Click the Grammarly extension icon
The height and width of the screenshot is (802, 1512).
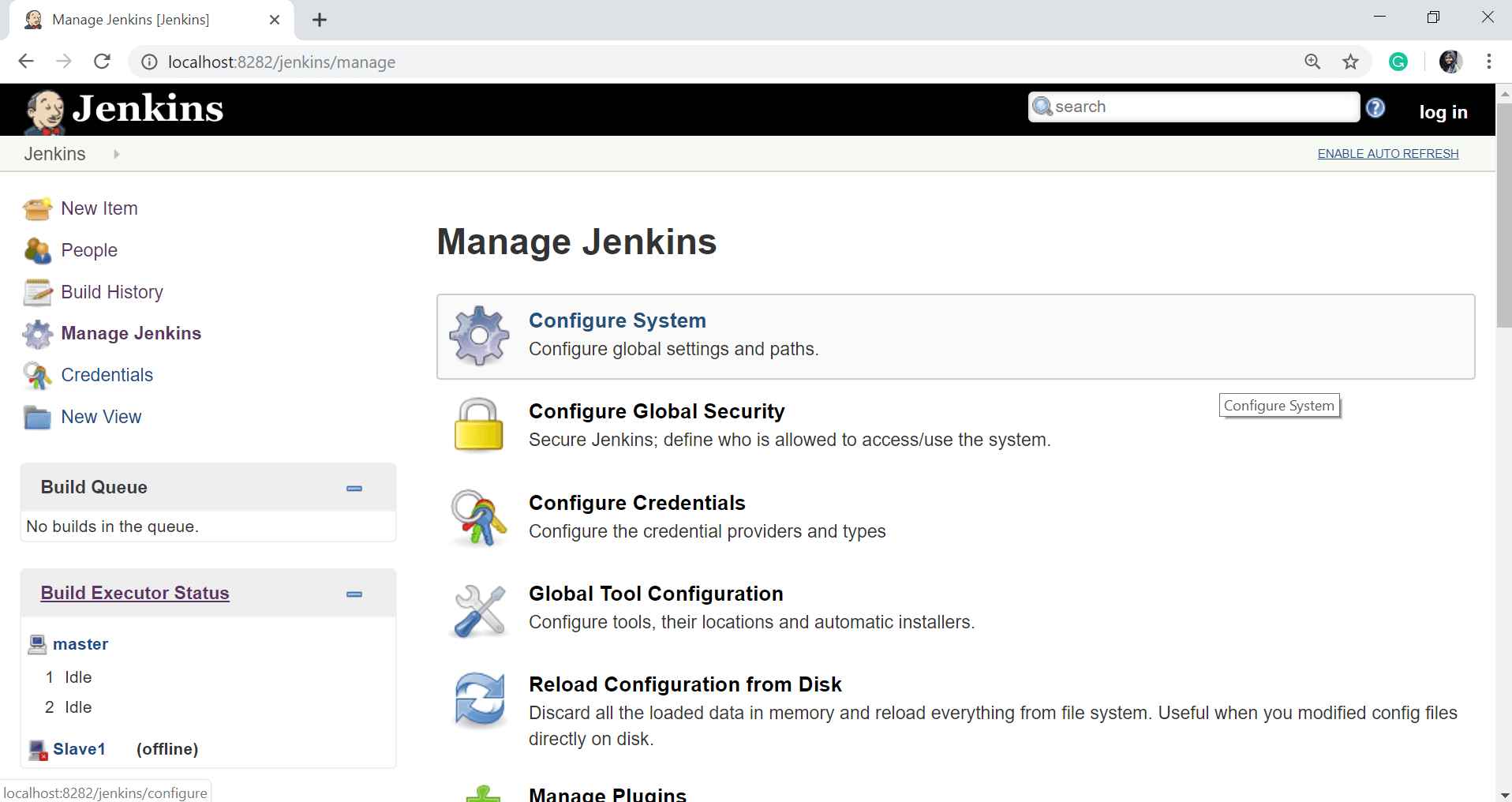coord(1398,62)
